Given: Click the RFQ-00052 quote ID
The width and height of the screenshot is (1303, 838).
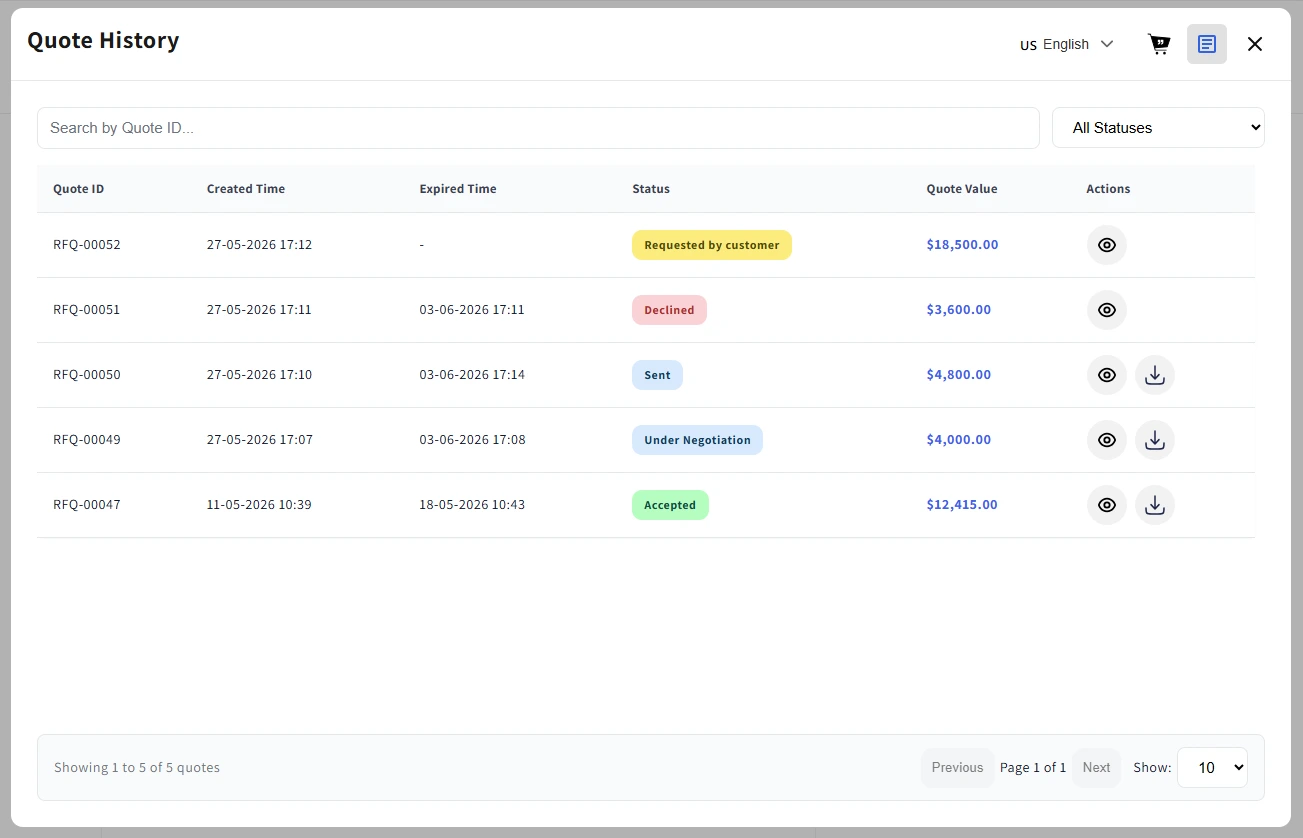Looking at the screenshot, I should pyautogui.click(x=87, y=245).
